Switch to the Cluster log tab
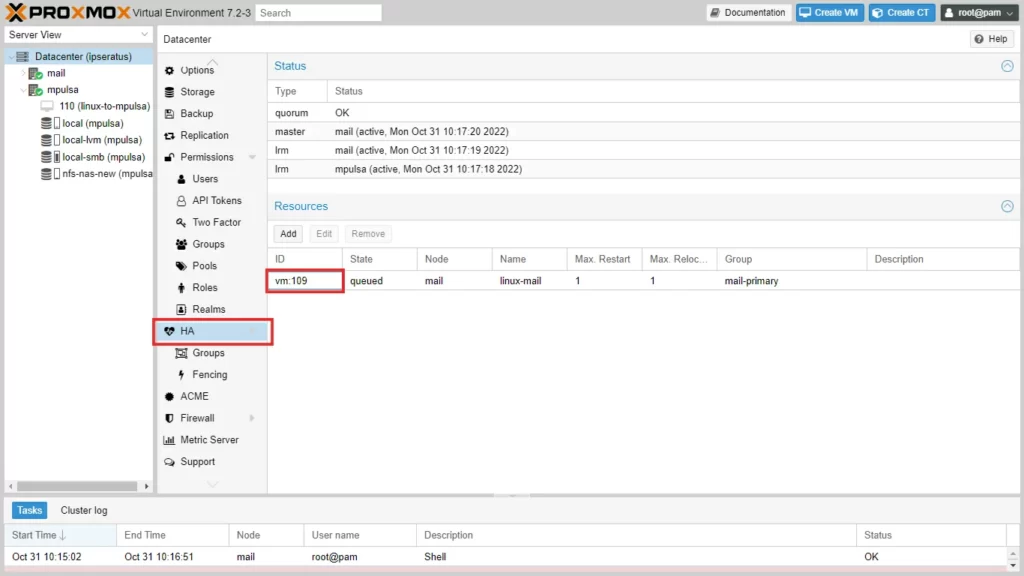1024x576 pixels. click(84, 510)
